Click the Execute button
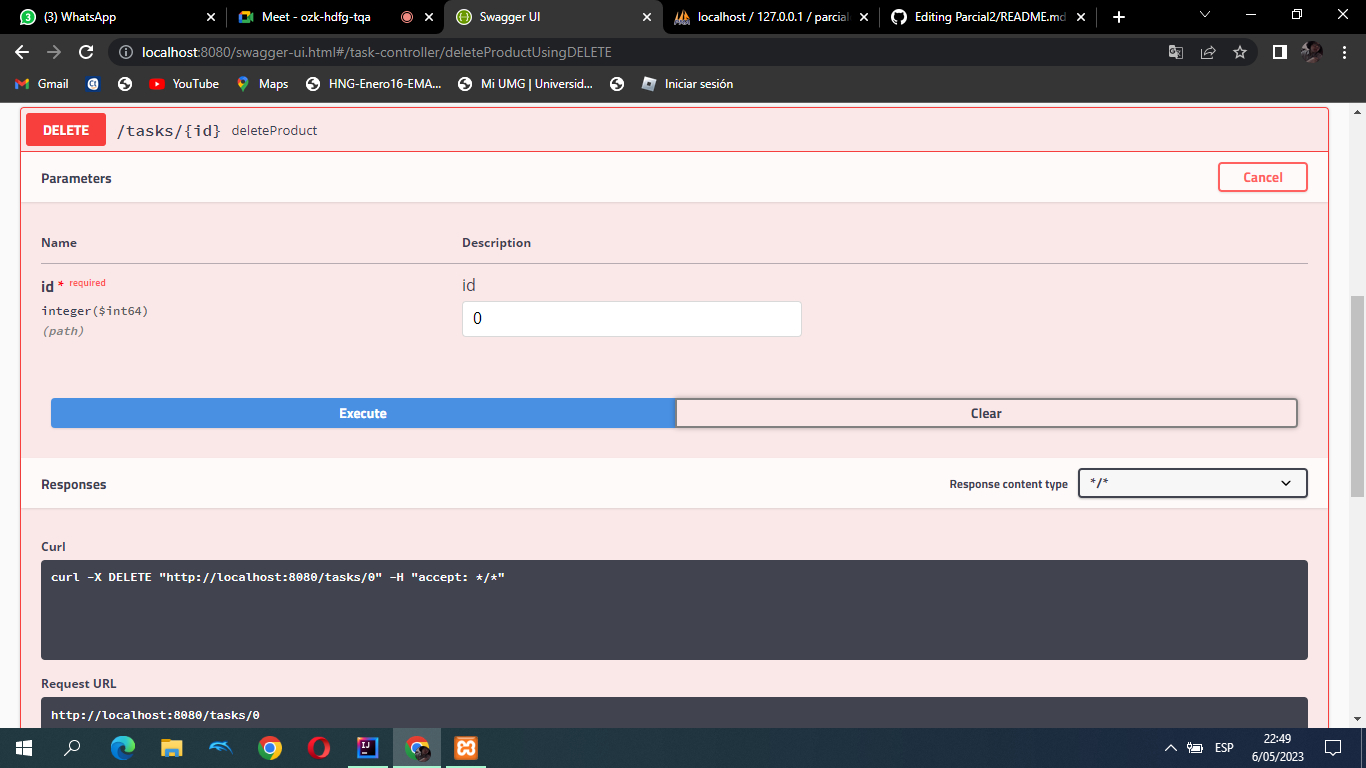 [x=361, y=412]
